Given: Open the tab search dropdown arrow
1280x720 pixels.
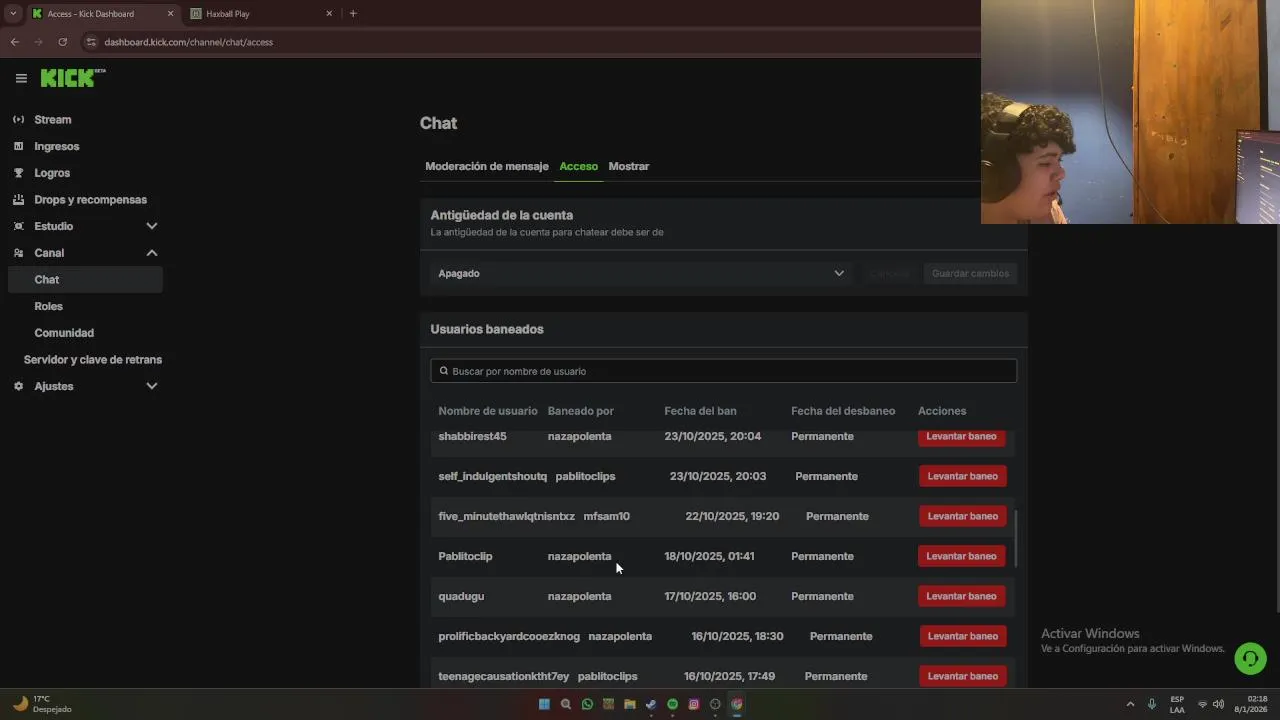Looking at the screenshot, I should point(13,14).
